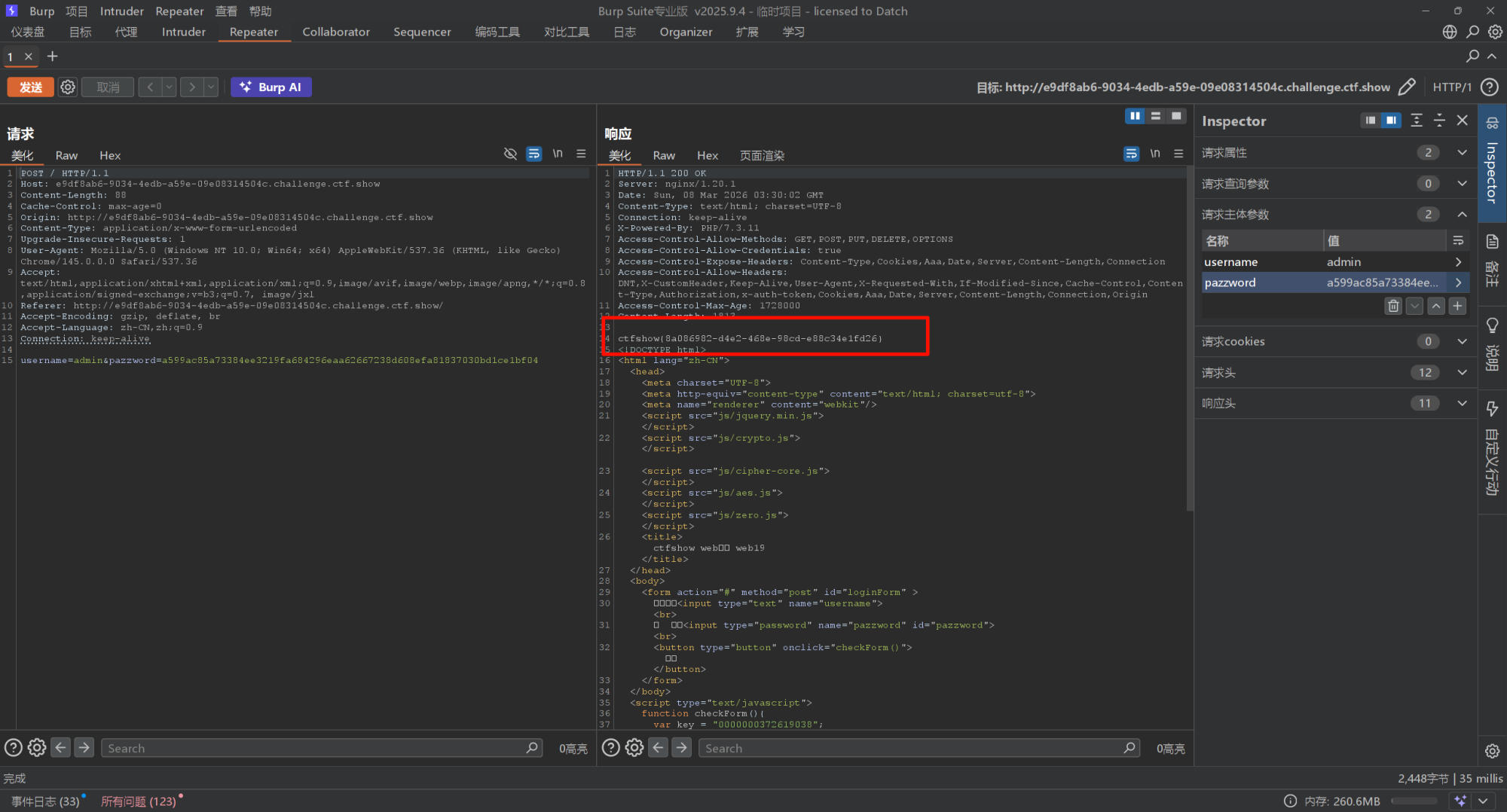Toggle word wrap in response panel
The height and width of the screenshot is (812, 1507).
(1131, 154)
